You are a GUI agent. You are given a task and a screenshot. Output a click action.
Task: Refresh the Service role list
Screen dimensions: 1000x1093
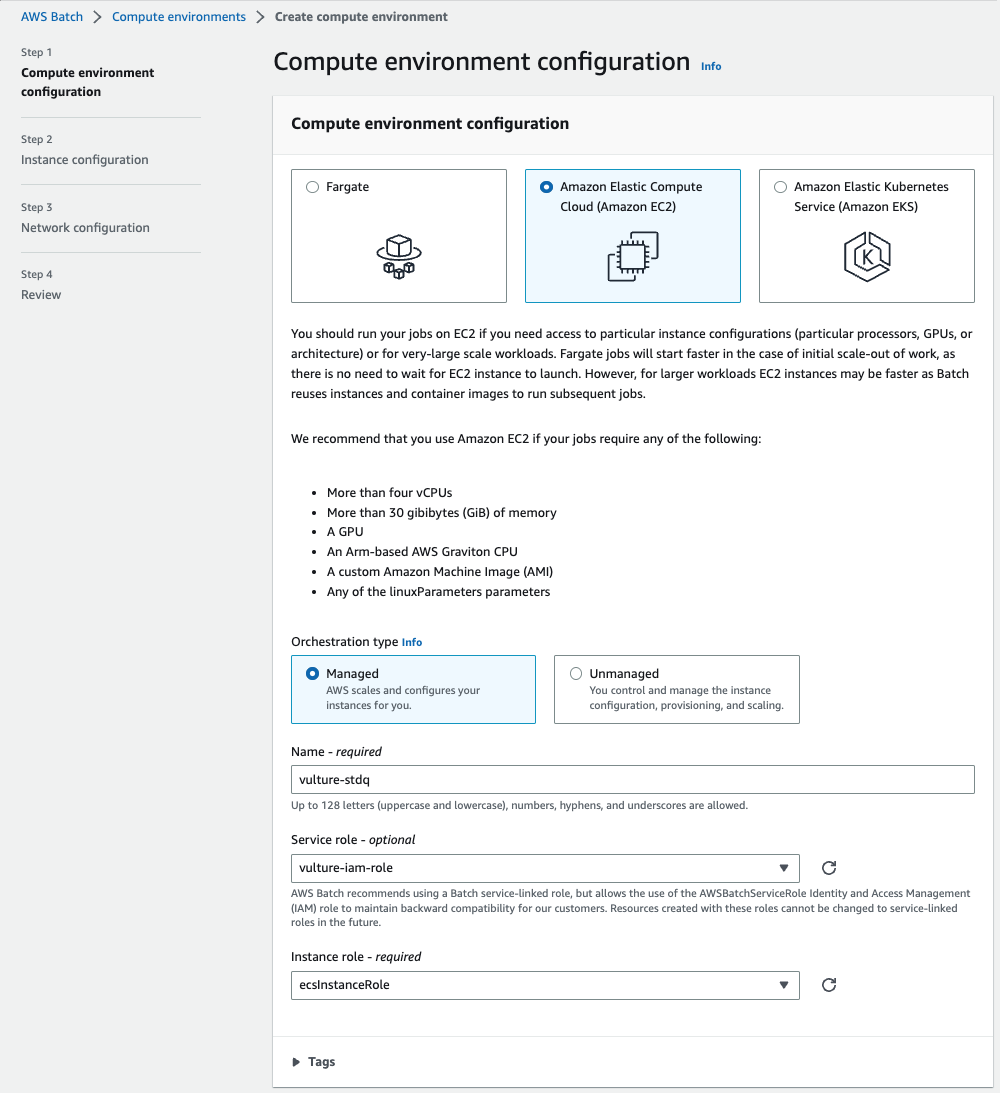(829, 868)
